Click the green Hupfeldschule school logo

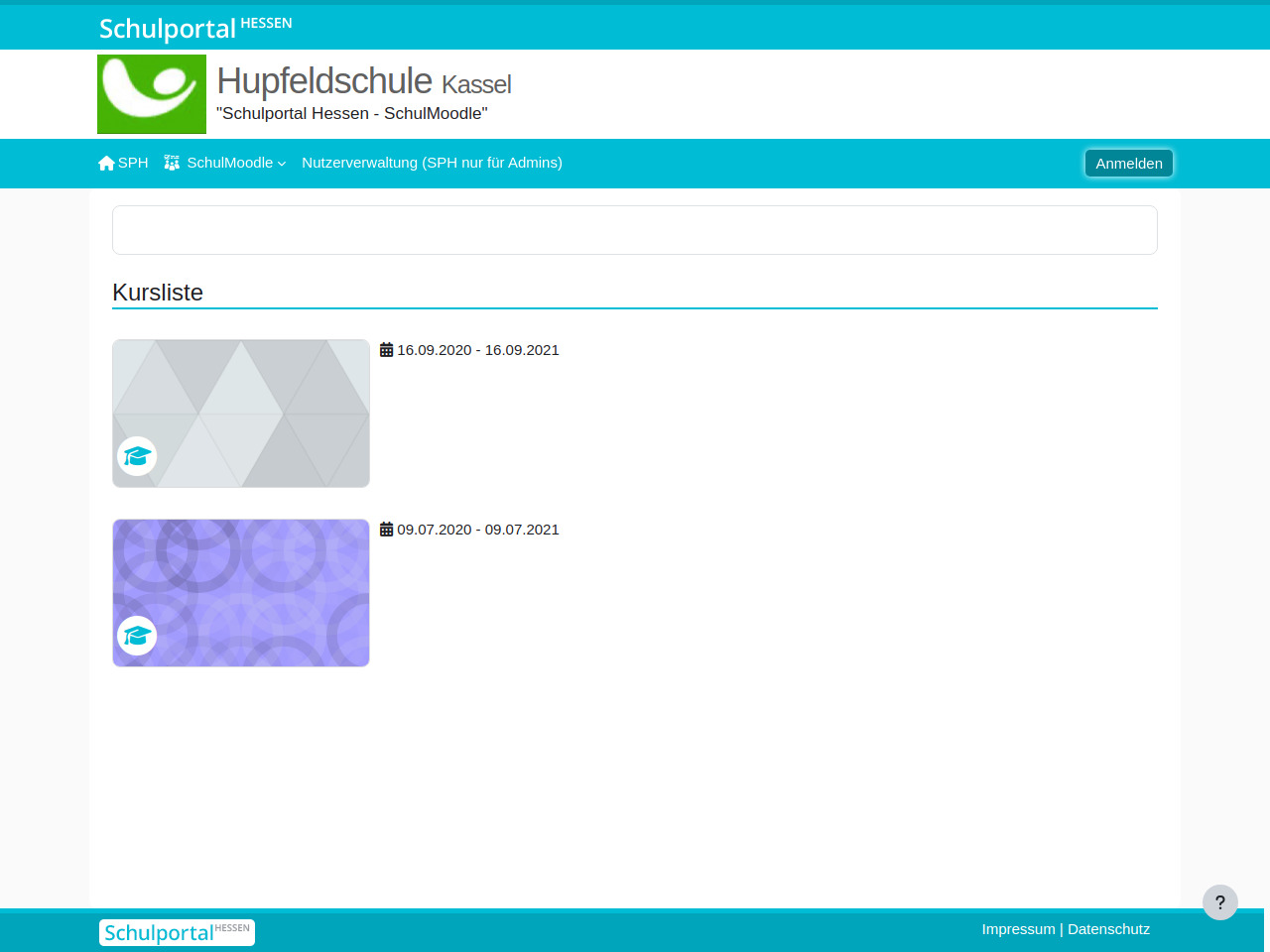point(152,94)
